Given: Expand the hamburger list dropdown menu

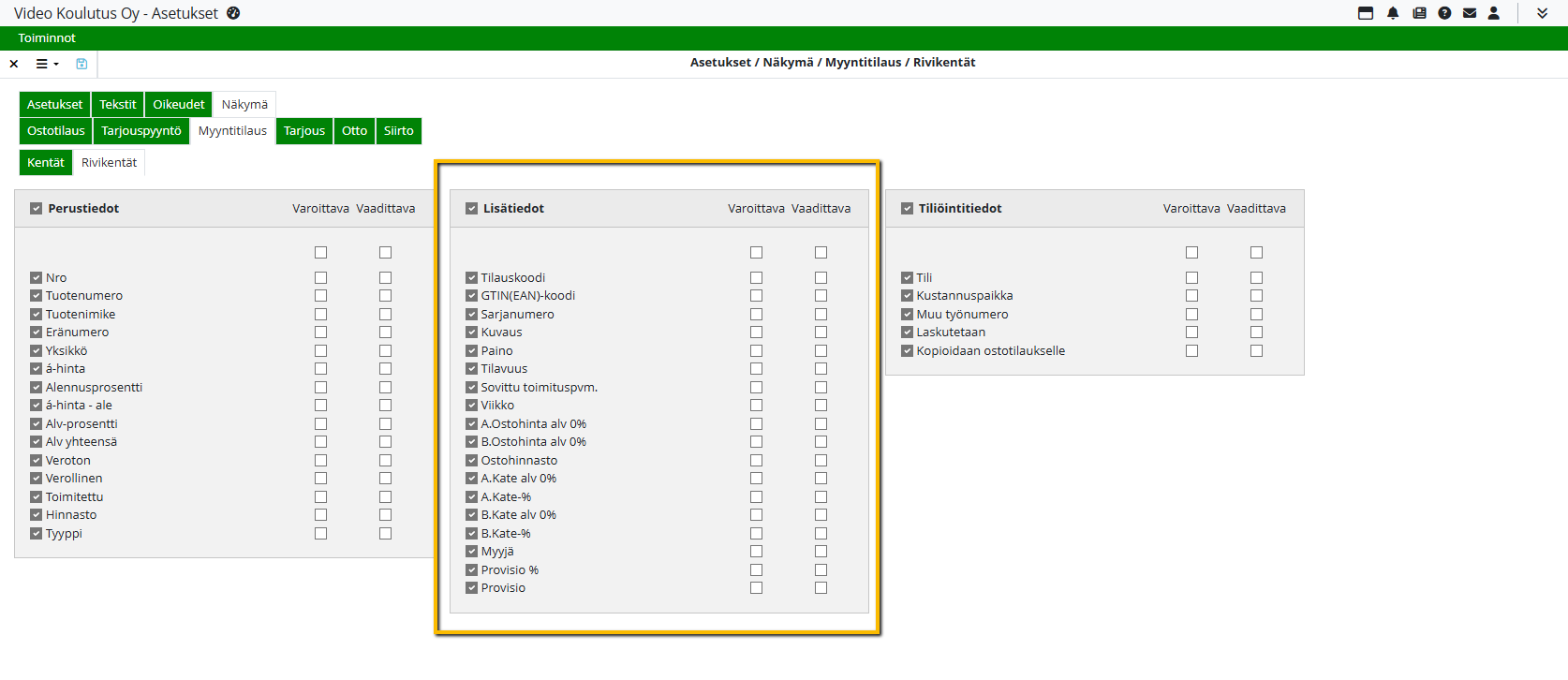Looking at the screenshot, I should point(47,64).
